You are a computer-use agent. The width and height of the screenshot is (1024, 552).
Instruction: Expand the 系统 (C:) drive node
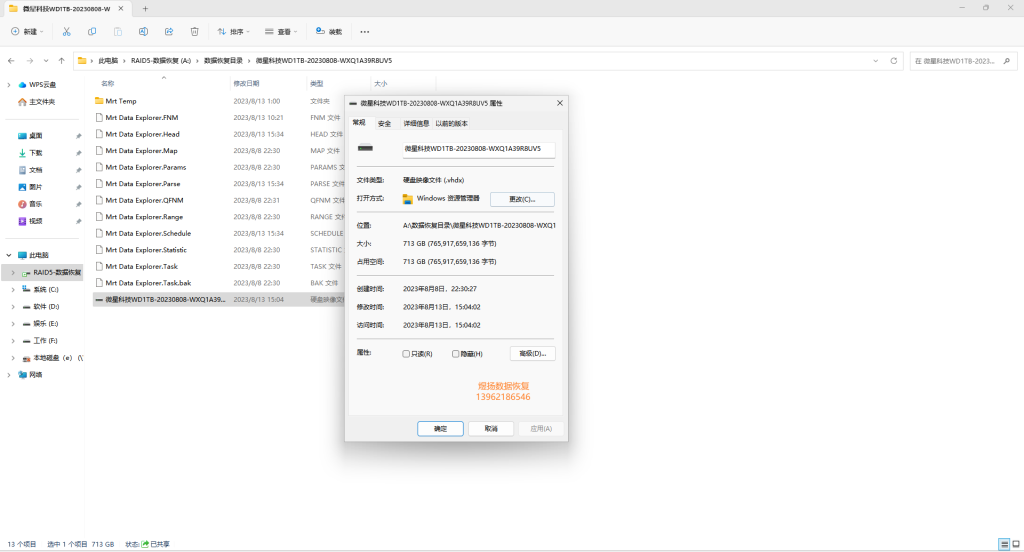(x=13, y=289)
